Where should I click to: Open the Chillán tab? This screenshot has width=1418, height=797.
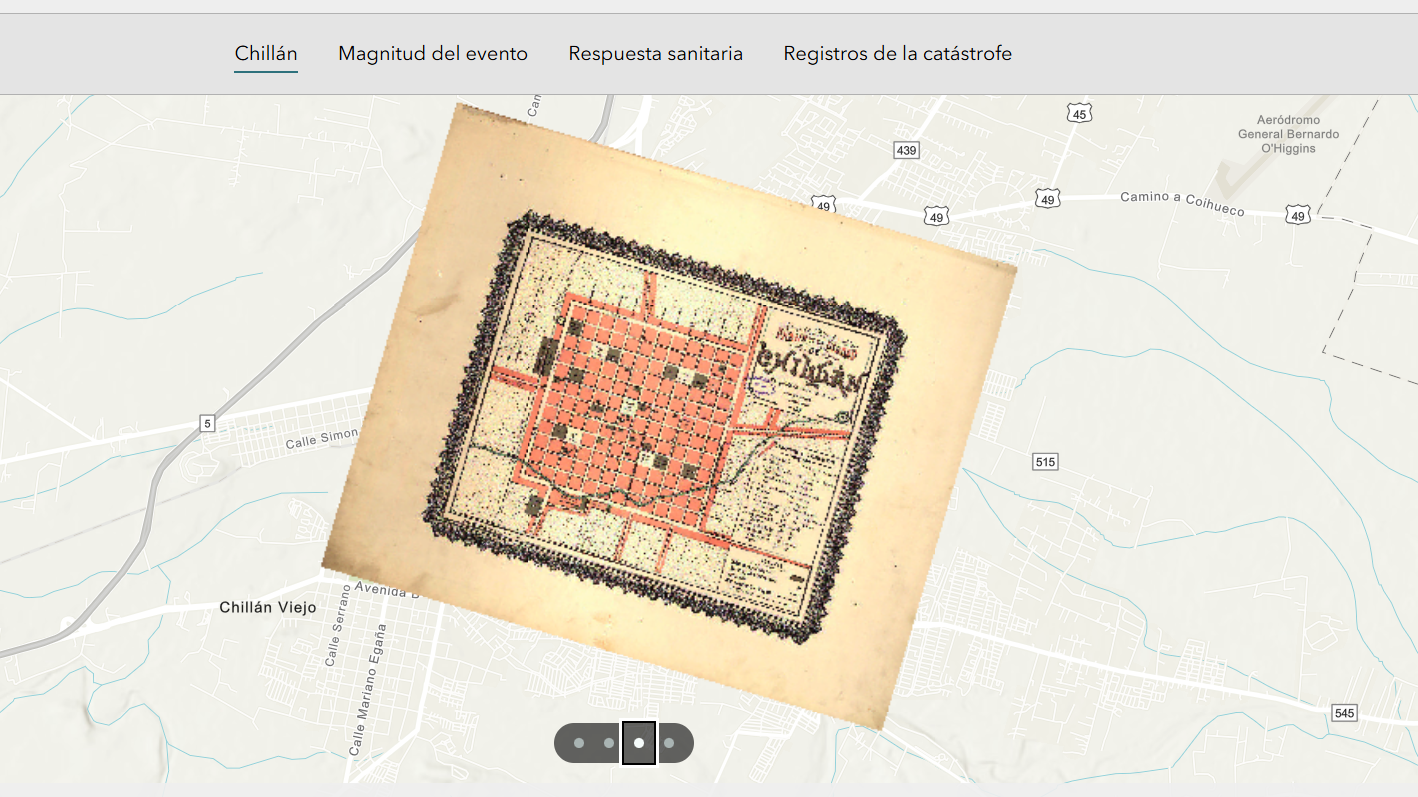(266, 53)
